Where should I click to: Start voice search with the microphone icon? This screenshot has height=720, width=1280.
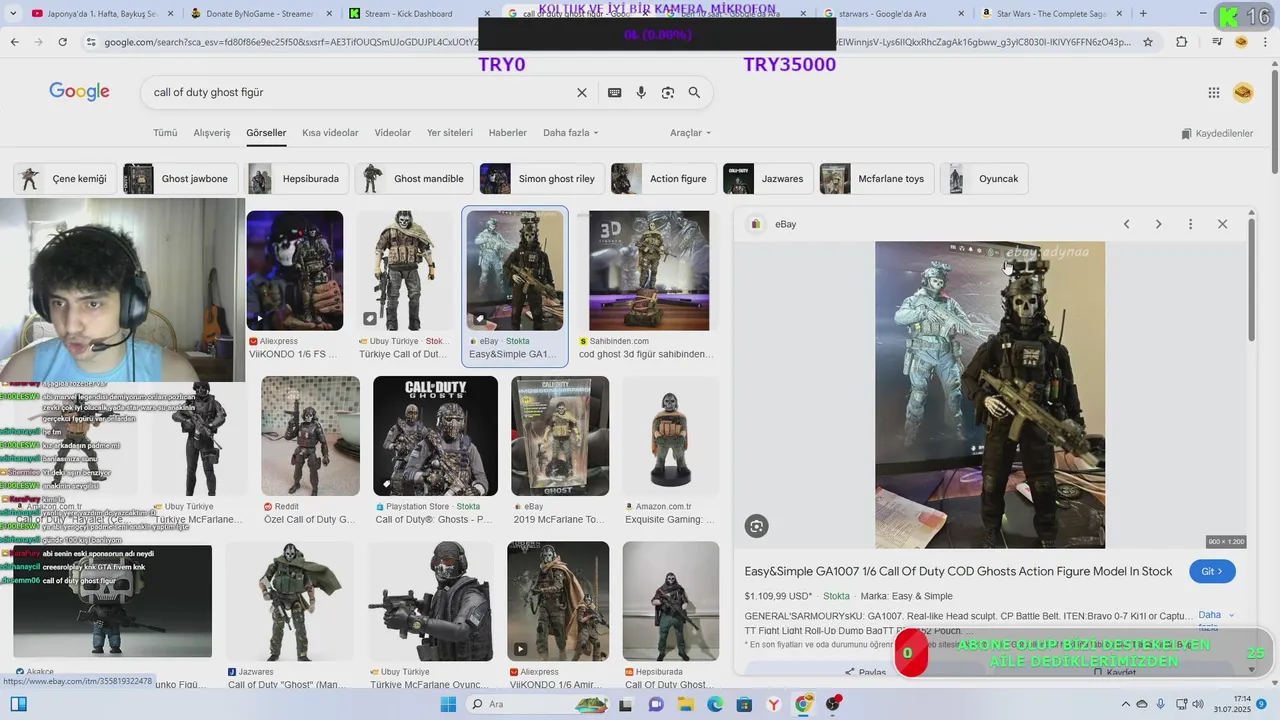[641, 92]
